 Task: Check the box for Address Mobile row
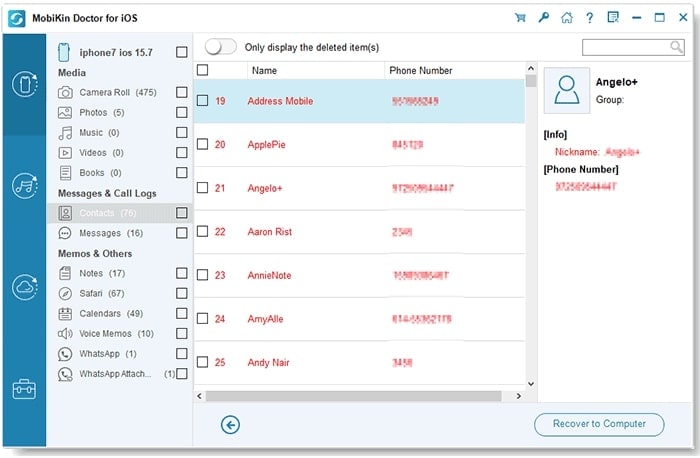click(203, 100)
